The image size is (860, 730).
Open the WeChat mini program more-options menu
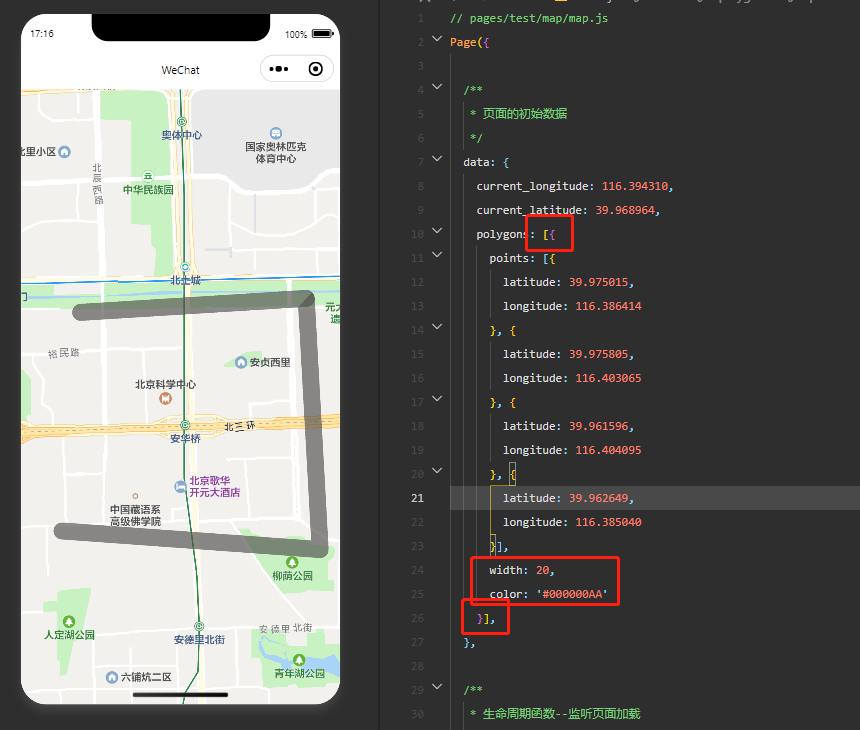279,69
